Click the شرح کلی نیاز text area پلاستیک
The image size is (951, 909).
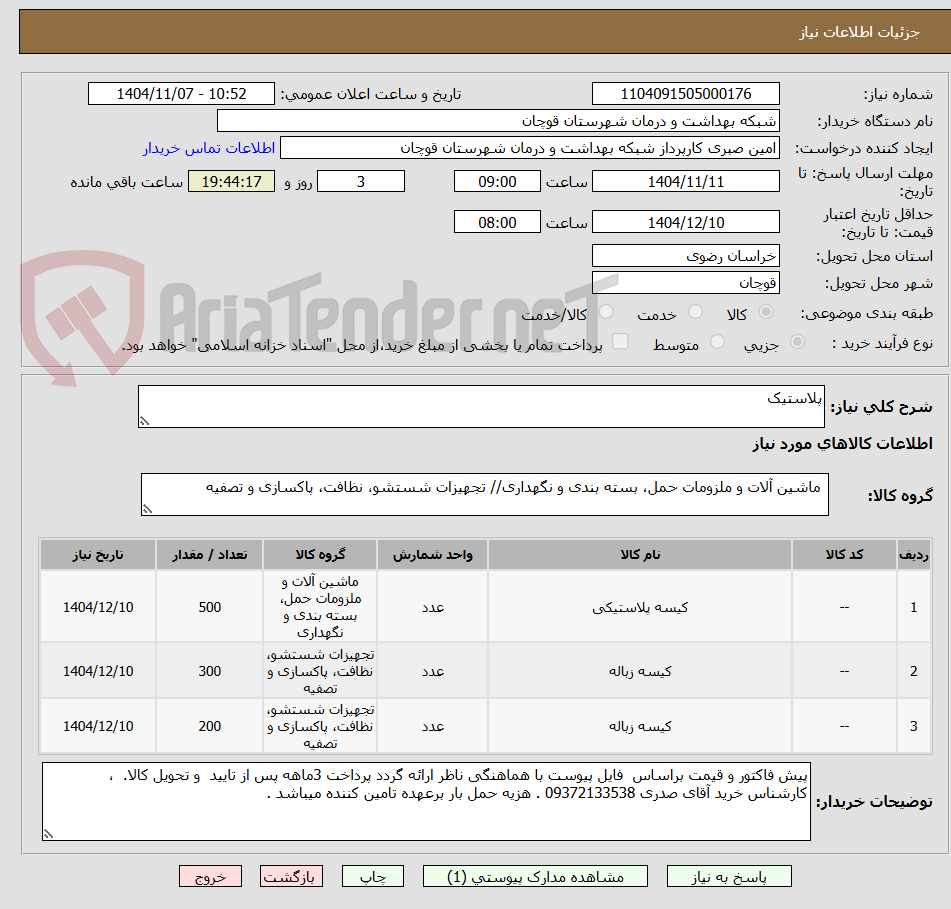click(481, 406)
